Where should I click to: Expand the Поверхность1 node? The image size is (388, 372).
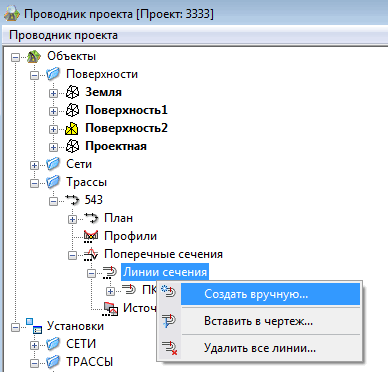click(x=53, y=111)
